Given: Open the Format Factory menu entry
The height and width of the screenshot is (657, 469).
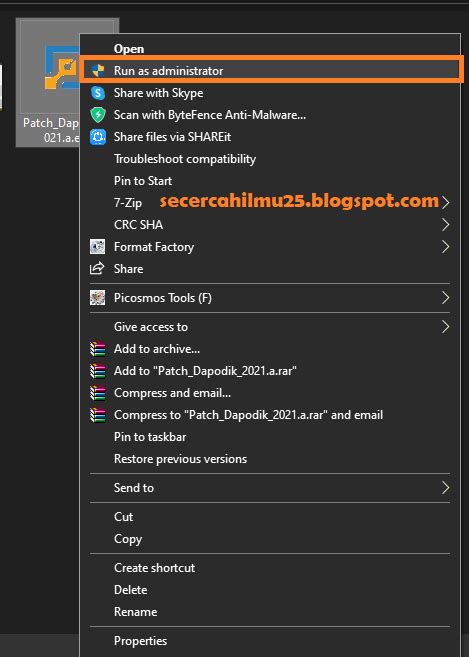Looking at the screenshot, I should pos(271,247).
